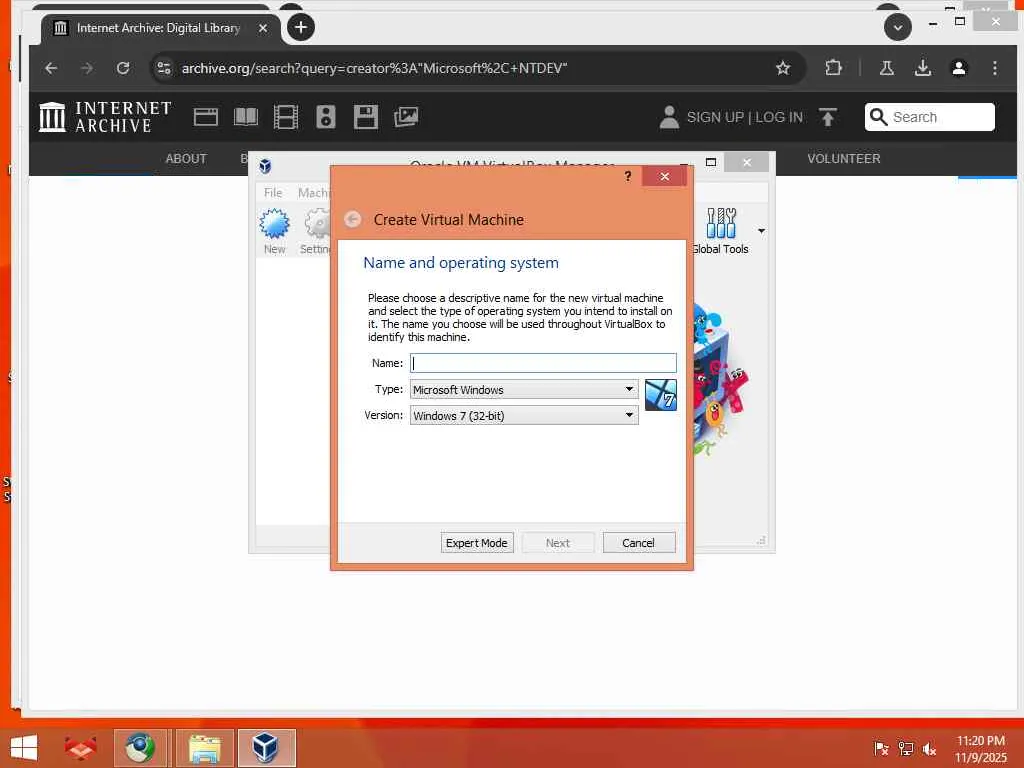Click the Windows Start button

click(x=24, y=748)
